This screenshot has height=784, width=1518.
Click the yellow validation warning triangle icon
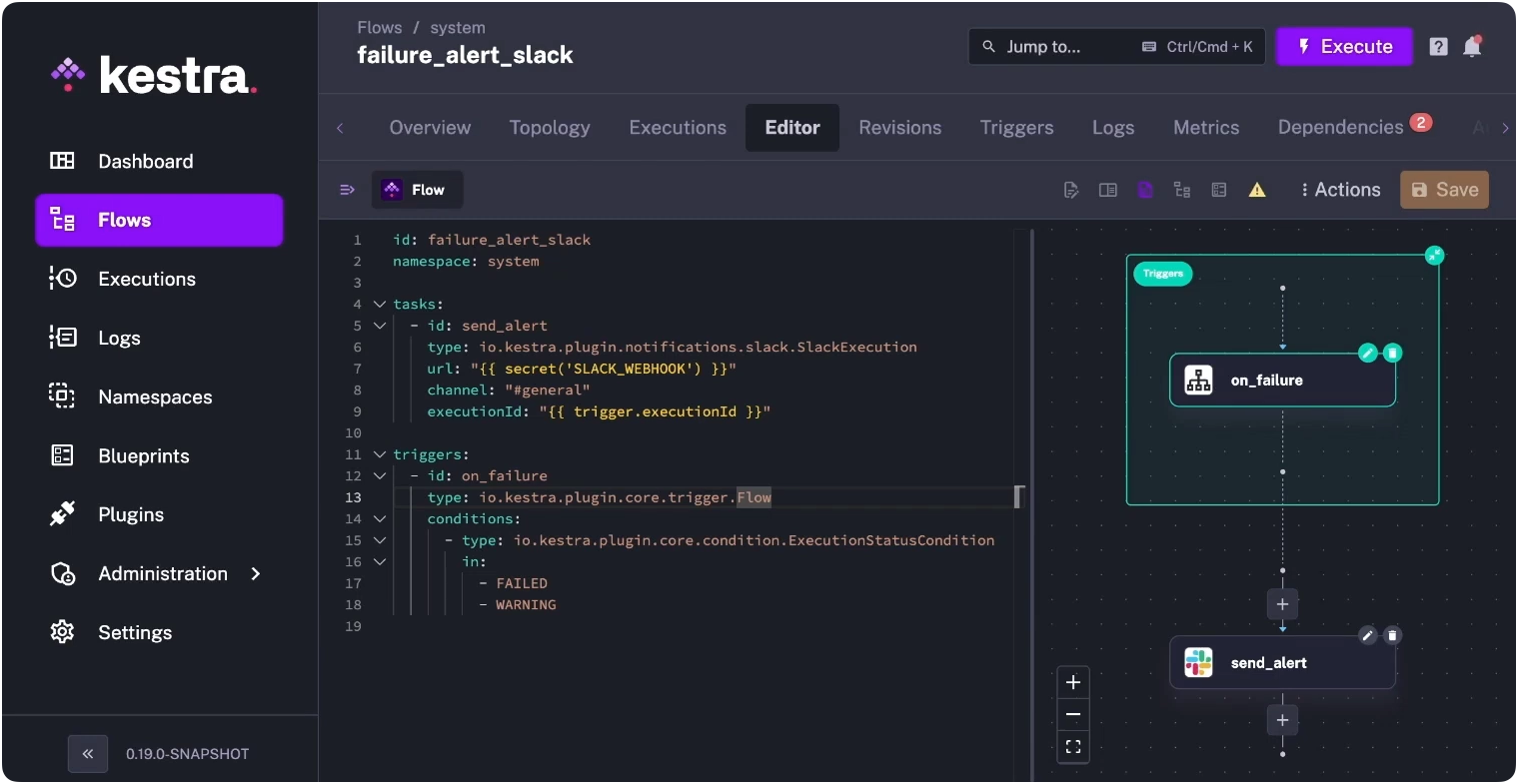tap(1257, 190)
